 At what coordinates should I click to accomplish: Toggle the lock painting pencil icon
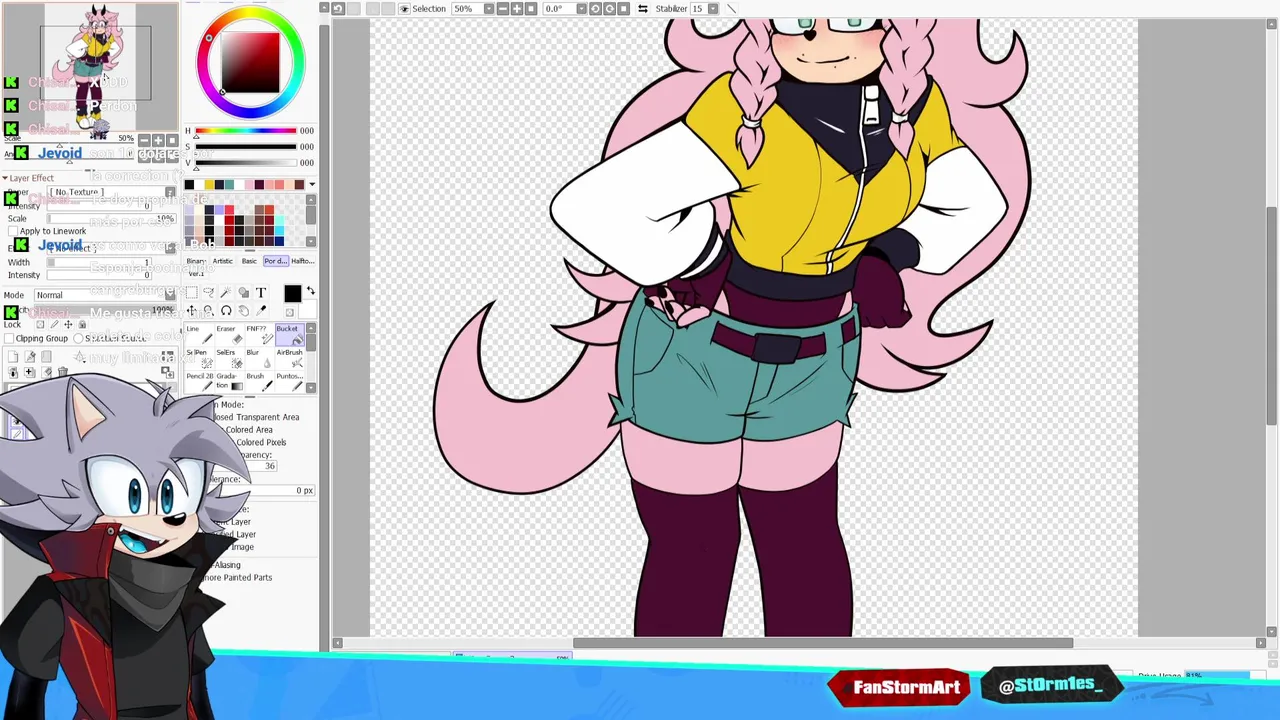(x=54, y=324)
